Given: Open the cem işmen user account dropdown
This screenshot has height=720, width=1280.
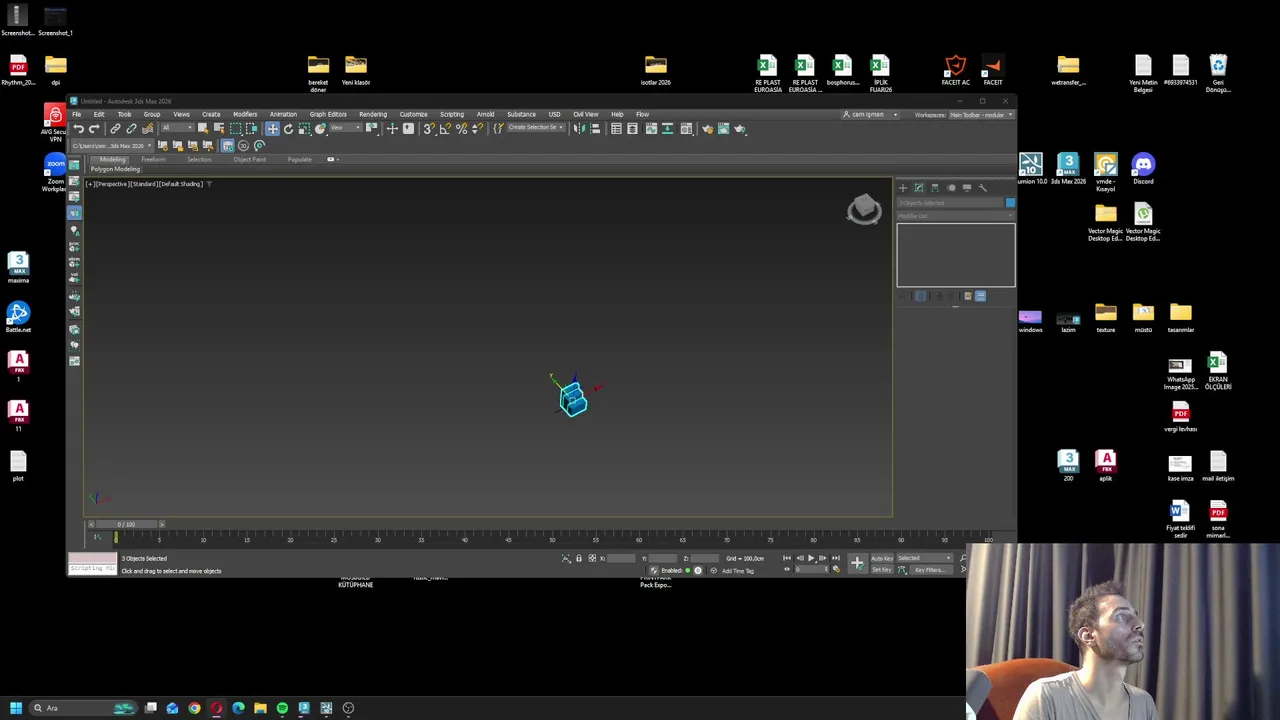Looking at the screenshot, I should [x=870, y=115].
